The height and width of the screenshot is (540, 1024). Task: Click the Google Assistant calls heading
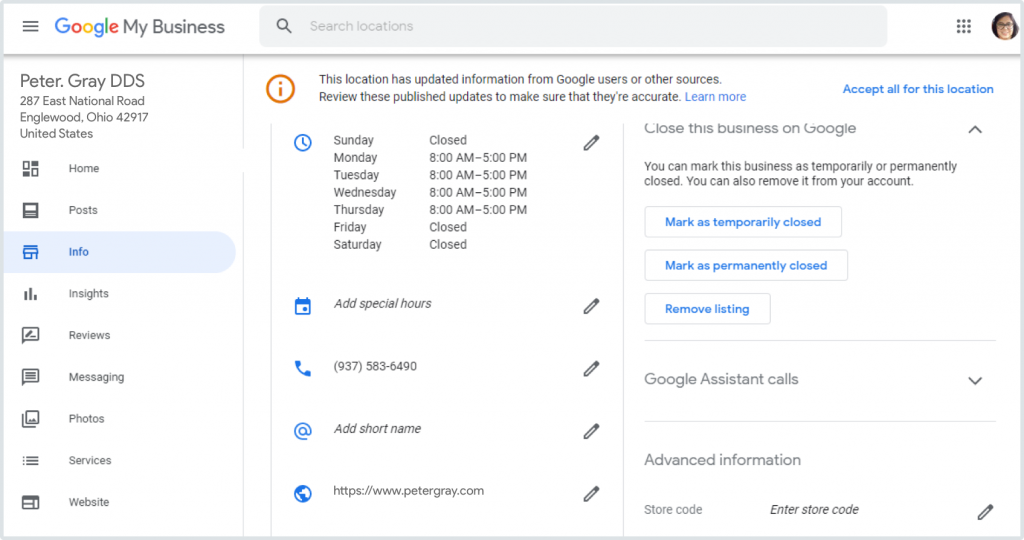(721, 379)
